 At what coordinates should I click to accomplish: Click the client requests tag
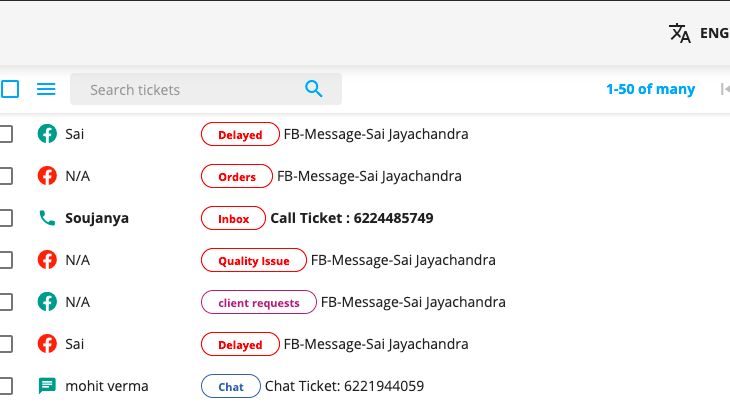point(259,302)
